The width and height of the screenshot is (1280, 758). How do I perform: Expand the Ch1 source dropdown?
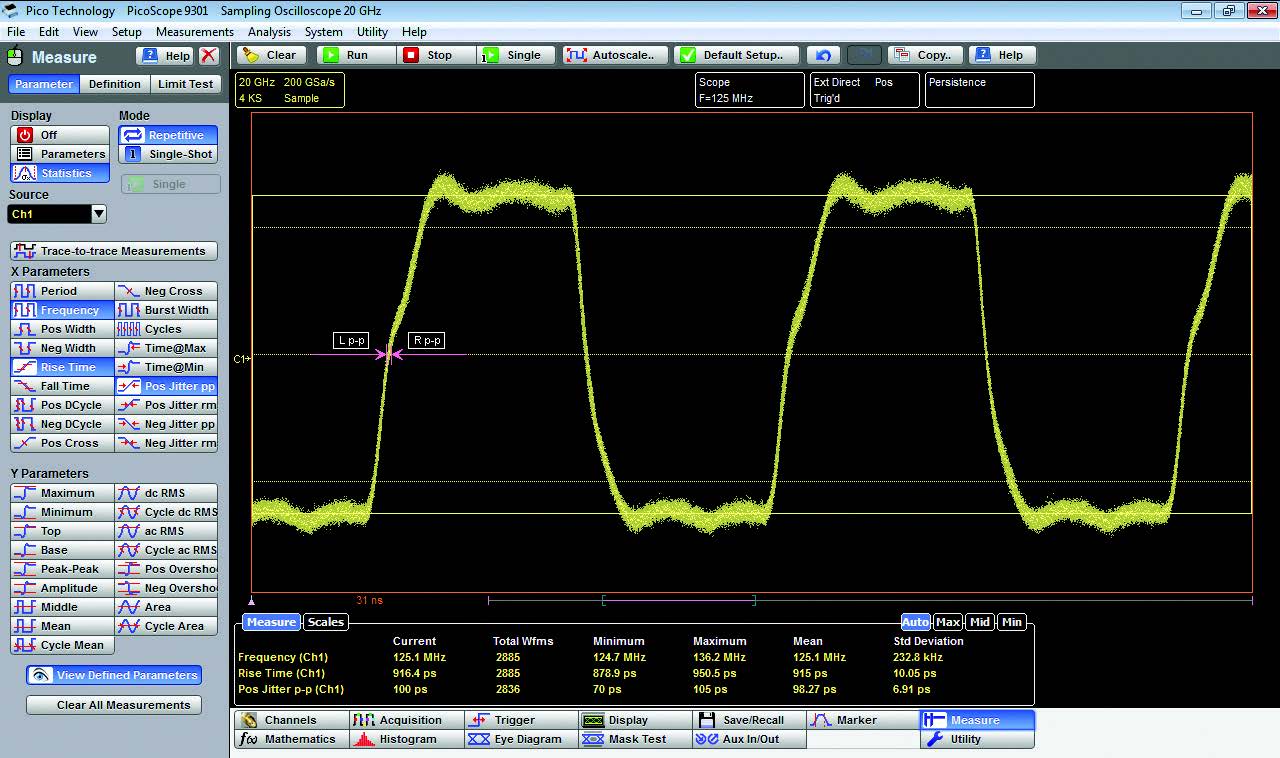click(98, 214)
